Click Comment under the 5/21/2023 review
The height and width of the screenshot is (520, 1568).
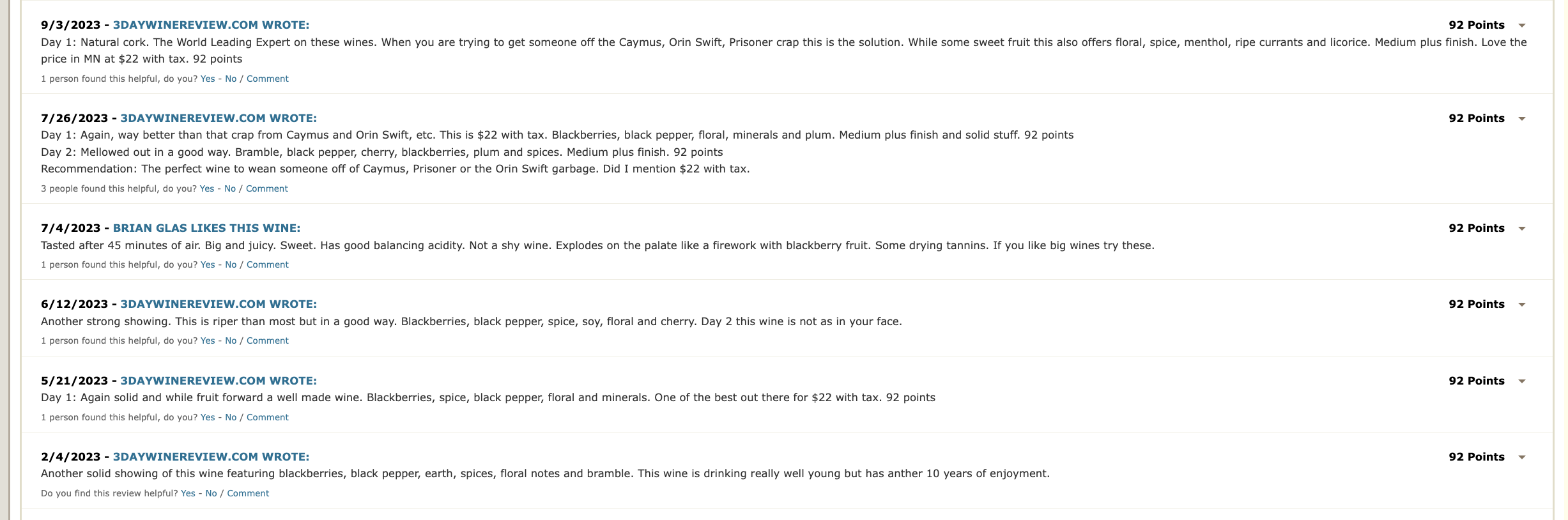click(x=268, y=417)
